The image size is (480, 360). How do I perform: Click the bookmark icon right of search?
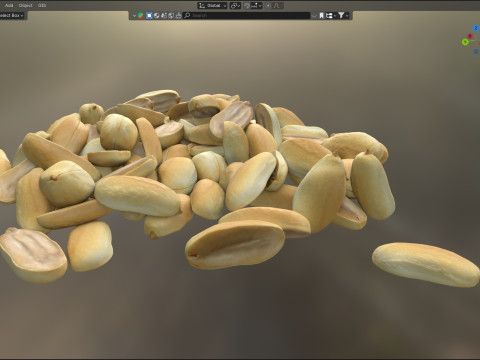(x=321, y=15)
